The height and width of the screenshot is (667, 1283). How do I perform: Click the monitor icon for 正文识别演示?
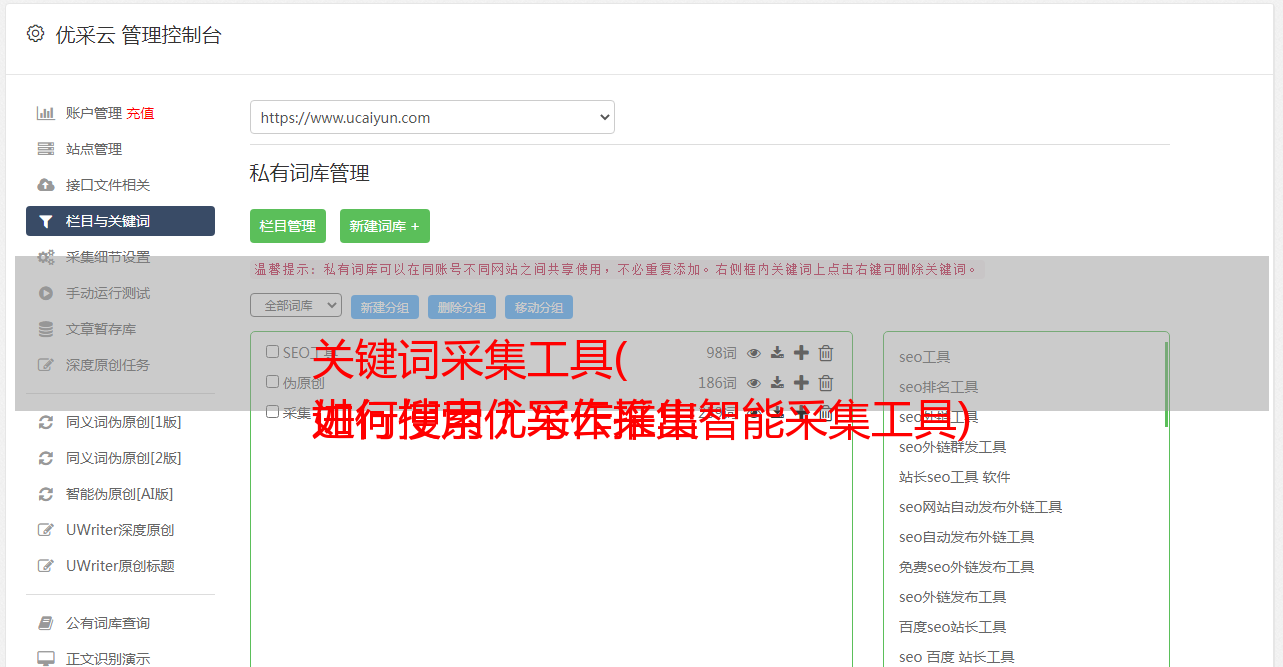(x=46, y=659)
